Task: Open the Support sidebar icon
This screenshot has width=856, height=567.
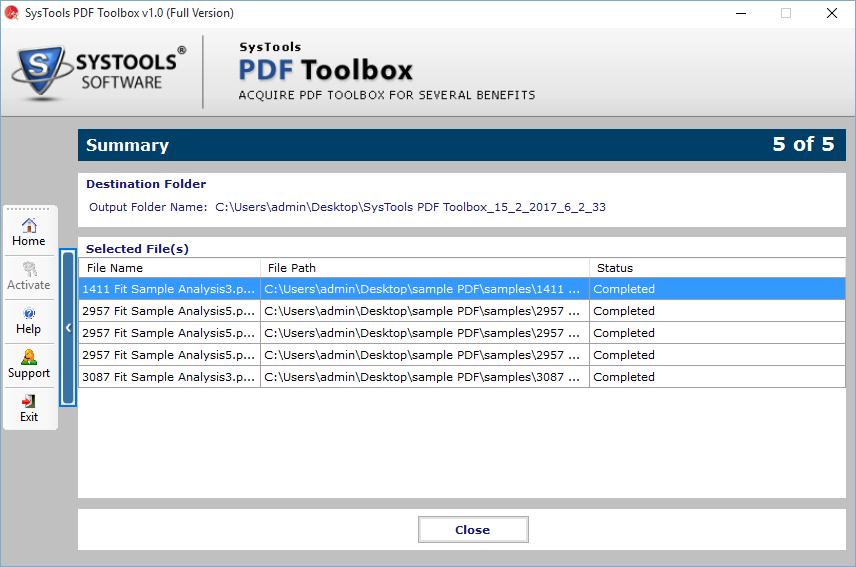Action: tap(29, 365)
